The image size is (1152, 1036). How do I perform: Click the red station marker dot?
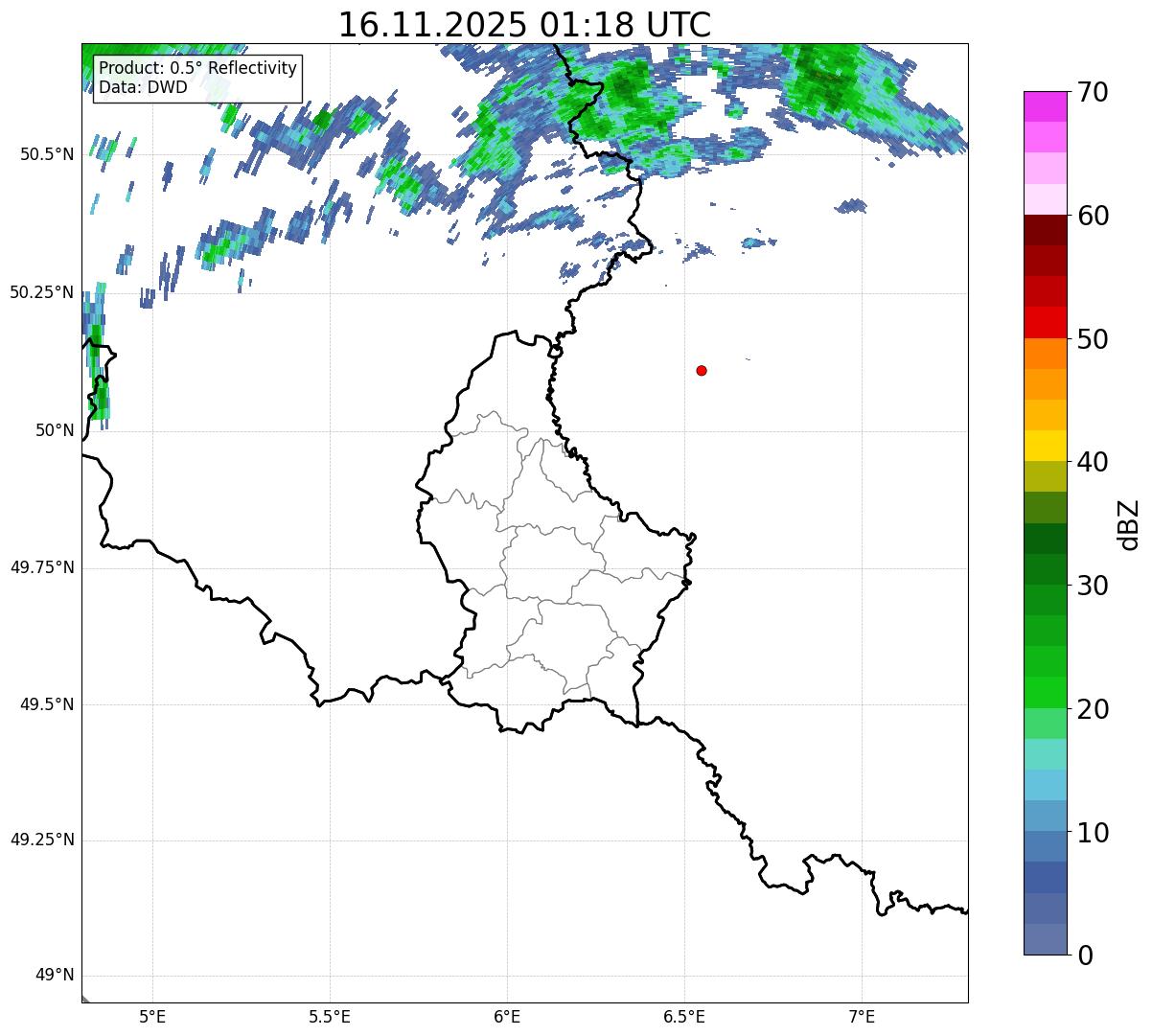[702, 371]
